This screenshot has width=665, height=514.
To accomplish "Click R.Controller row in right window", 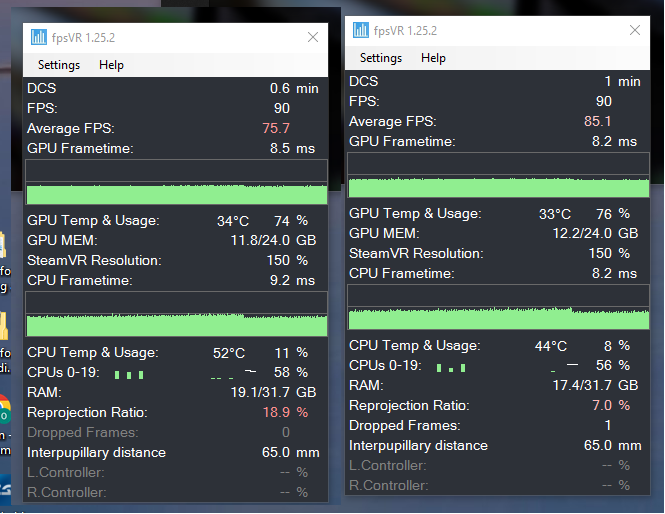I will [497, 485].
